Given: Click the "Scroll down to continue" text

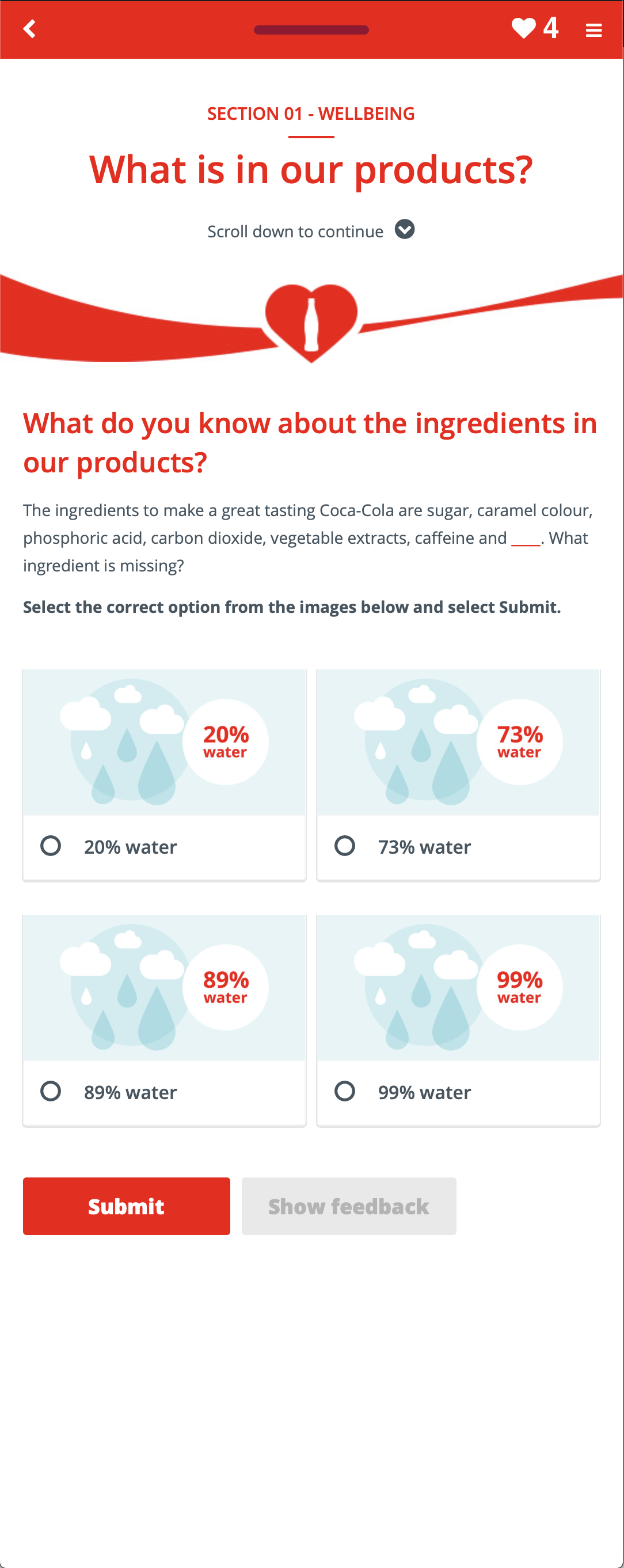Looking at the screenshot, I should tap(295, 232).
